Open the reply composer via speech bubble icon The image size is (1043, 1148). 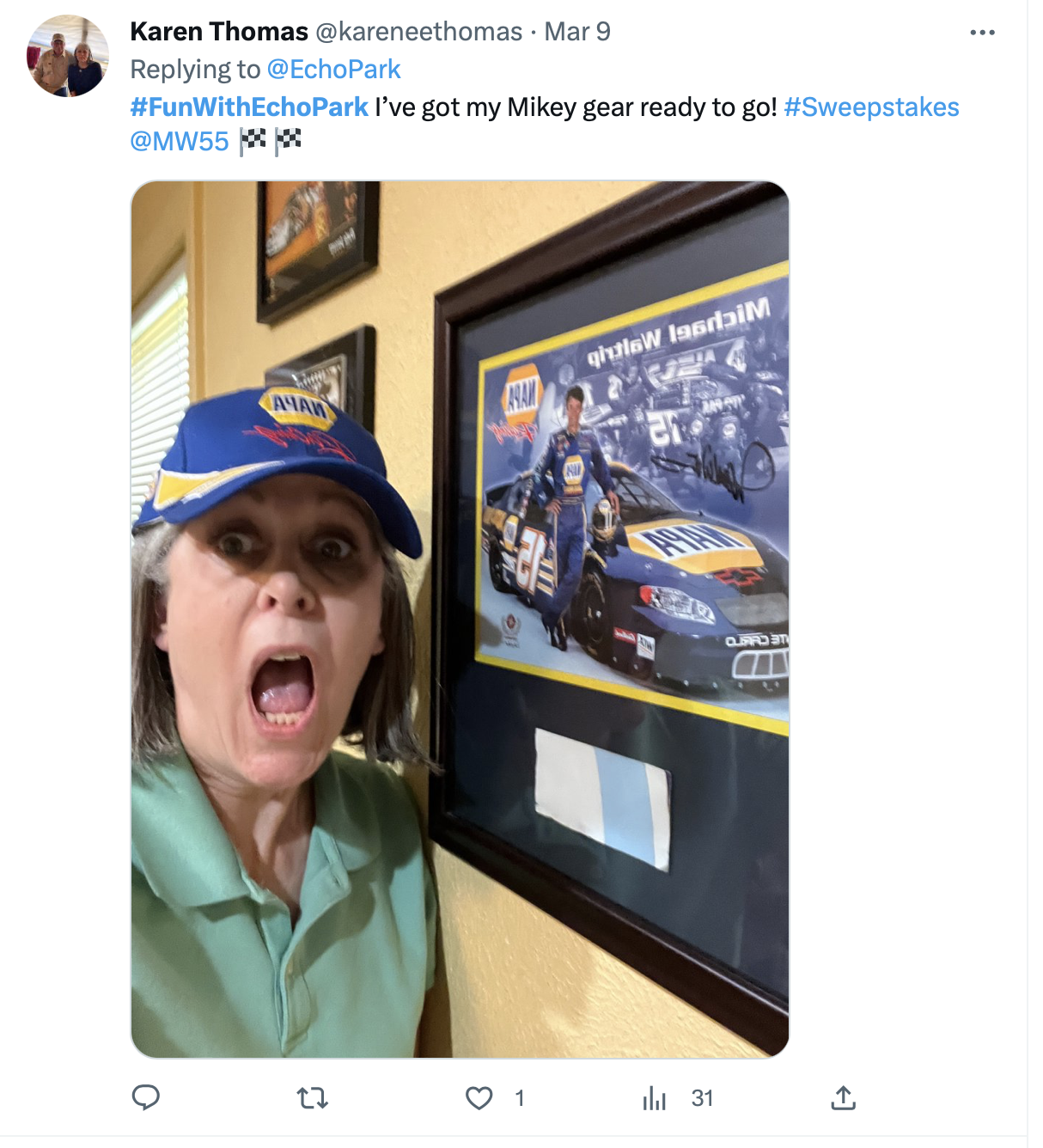click(146, 1097)
